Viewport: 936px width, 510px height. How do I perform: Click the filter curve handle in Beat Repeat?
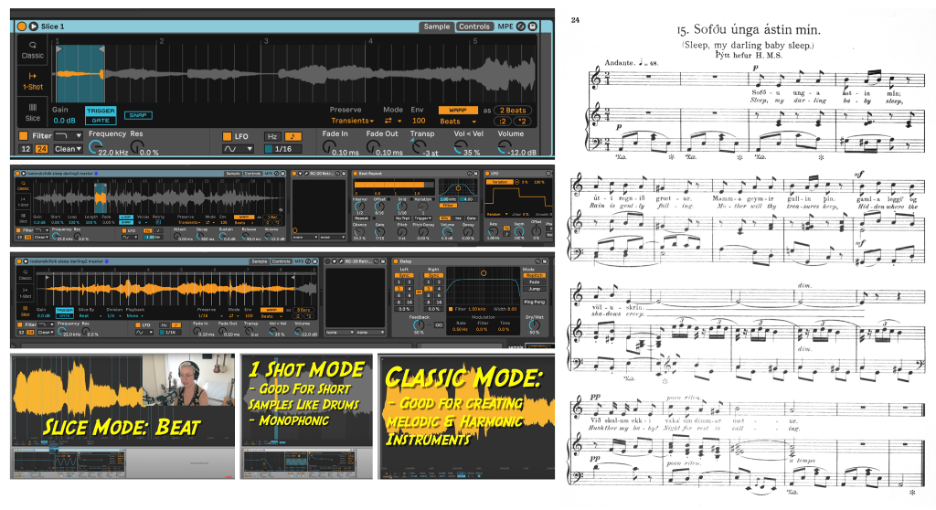pos(458,188)
